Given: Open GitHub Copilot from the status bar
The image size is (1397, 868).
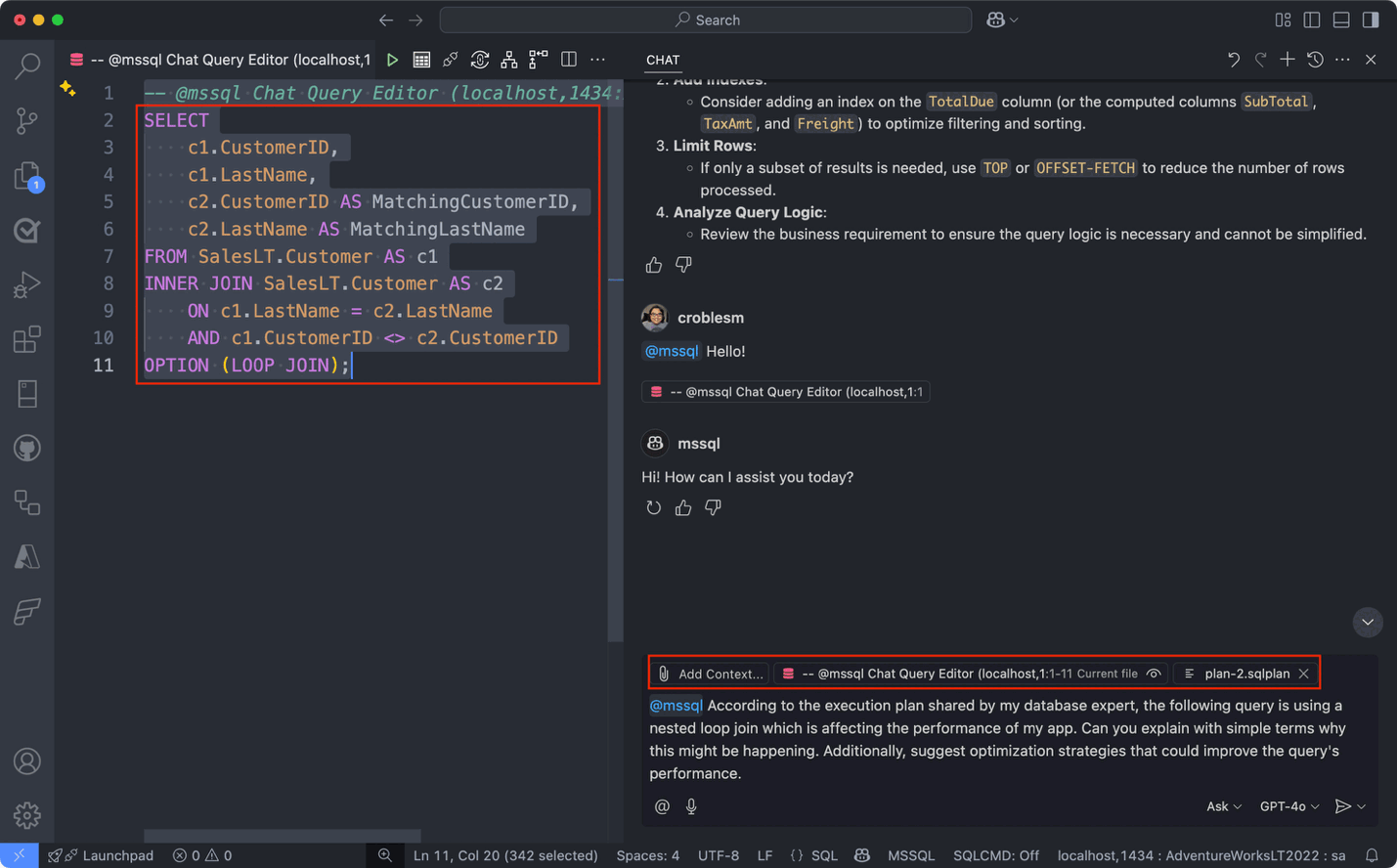Looking at the screenshot, I should [862, 855].
